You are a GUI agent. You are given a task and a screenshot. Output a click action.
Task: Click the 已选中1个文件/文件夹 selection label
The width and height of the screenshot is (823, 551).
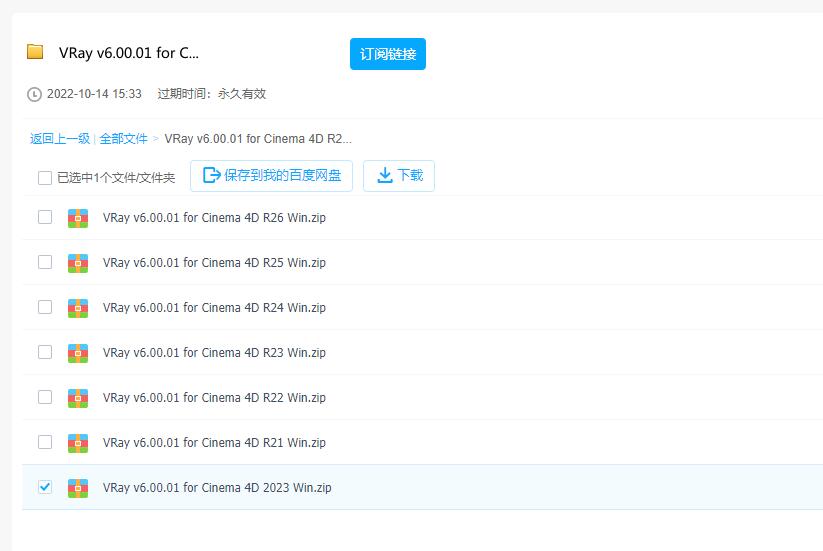tap(116, 178)
